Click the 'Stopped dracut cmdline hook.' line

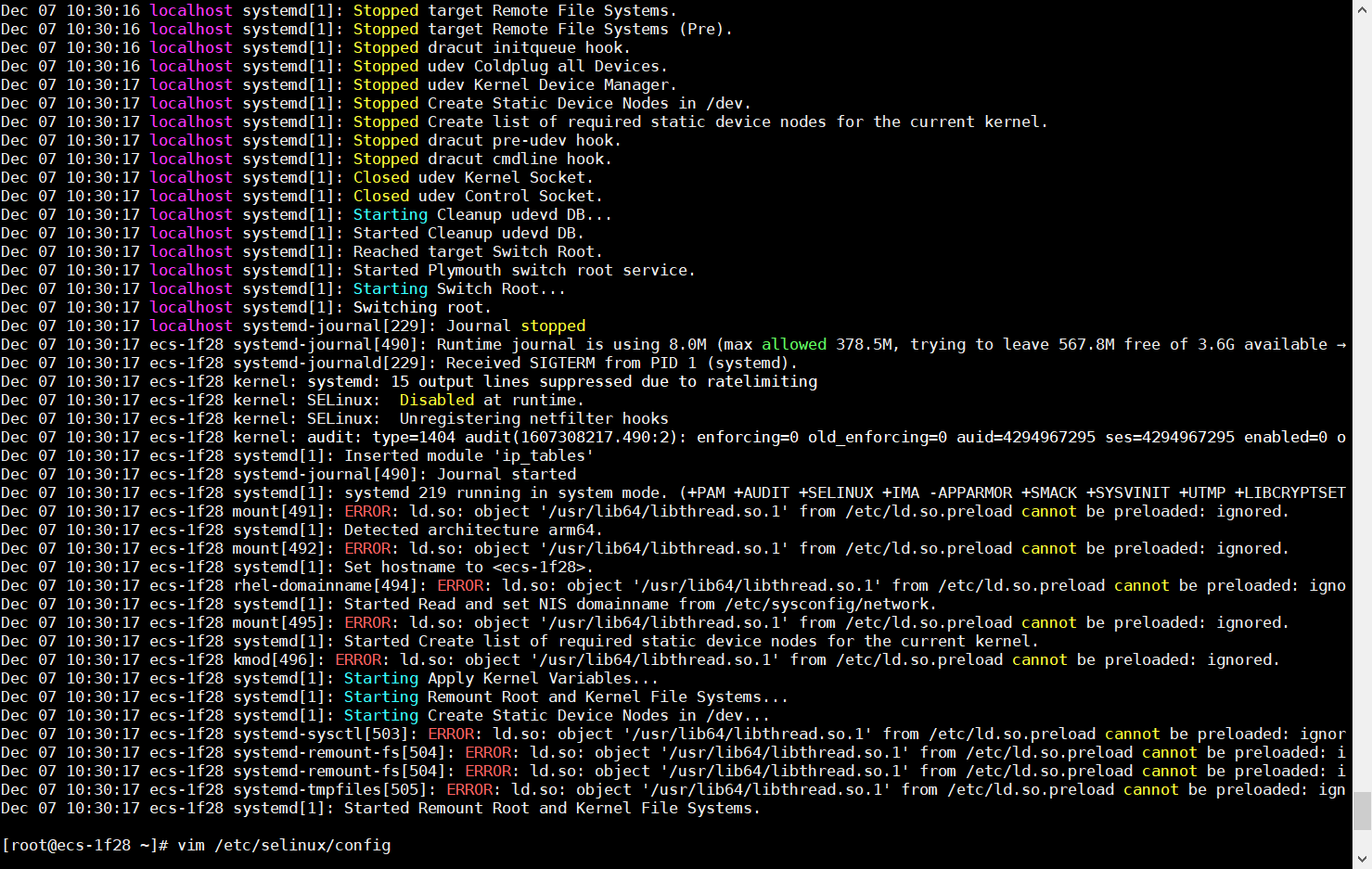click(x=306, y=159)
